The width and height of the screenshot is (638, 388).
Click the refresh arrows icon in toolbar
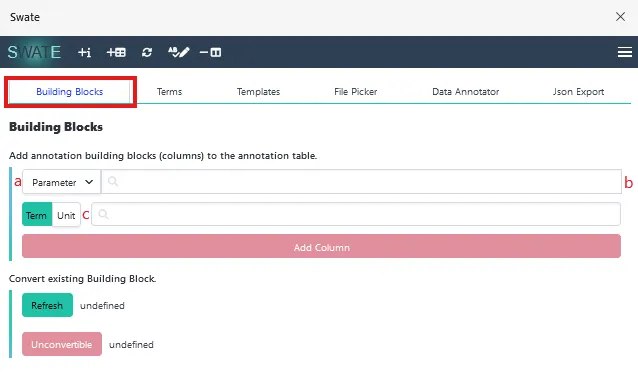click(147, 52)
